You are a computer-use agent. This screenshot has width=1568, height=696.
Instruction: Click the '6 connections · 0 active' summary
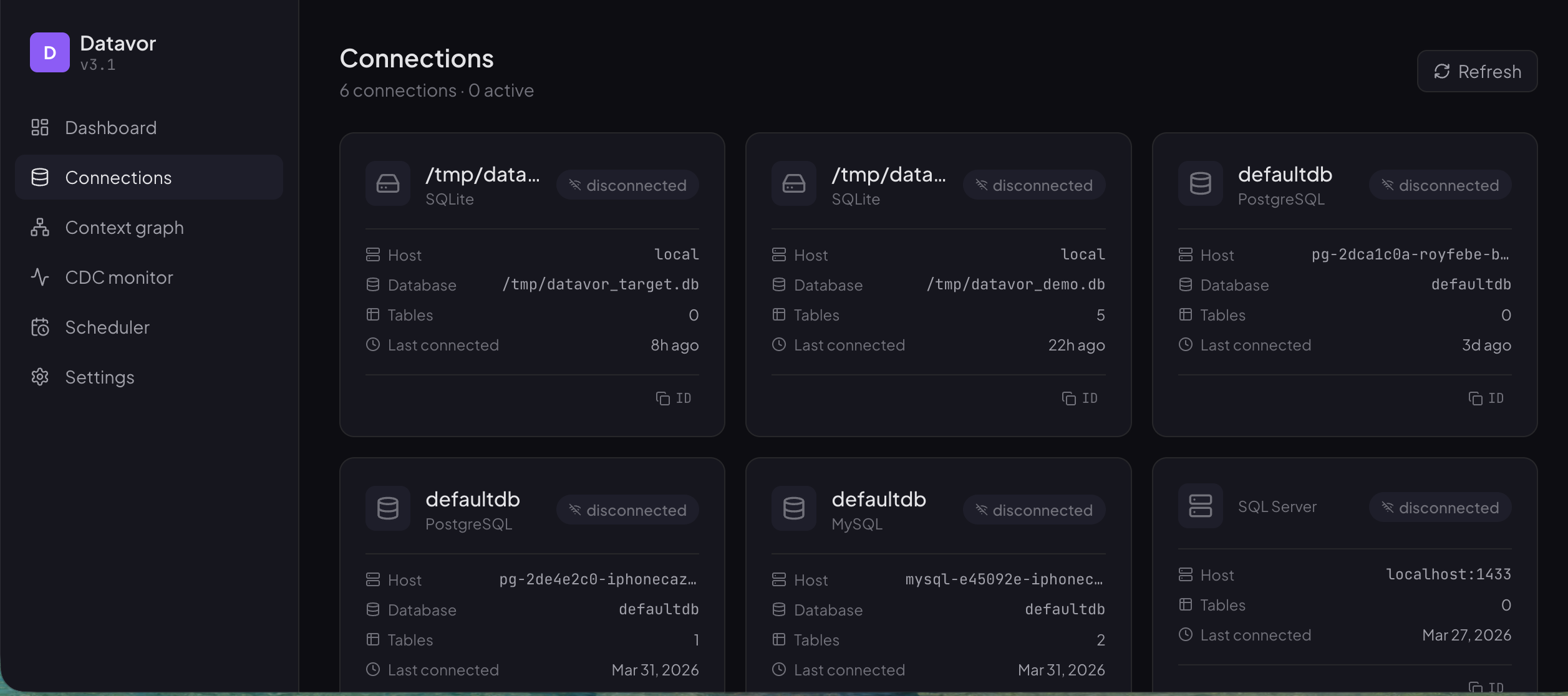[x=437, y=90]
